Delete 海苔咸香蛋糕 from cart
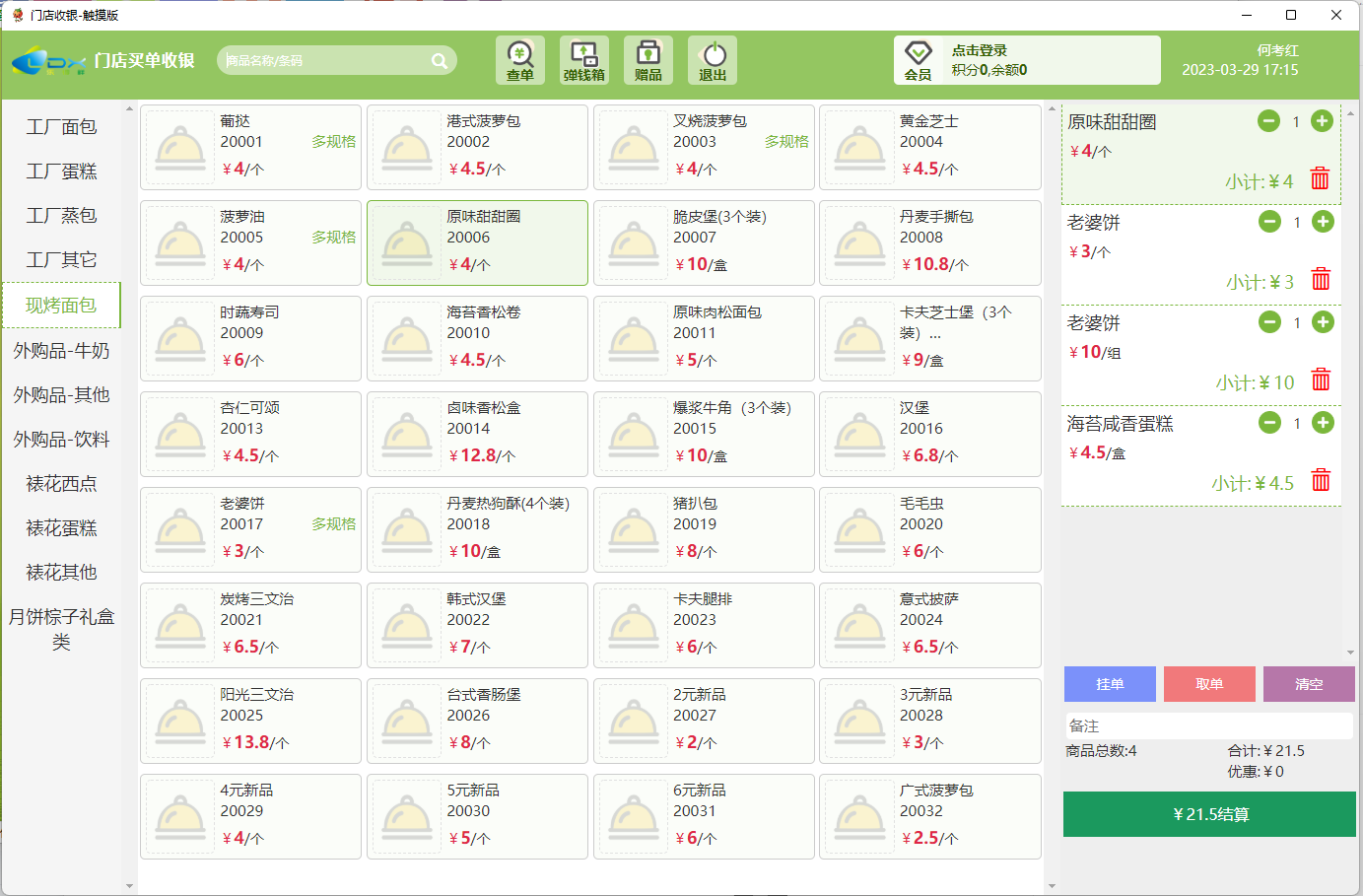 click(x=1321, y=480)
